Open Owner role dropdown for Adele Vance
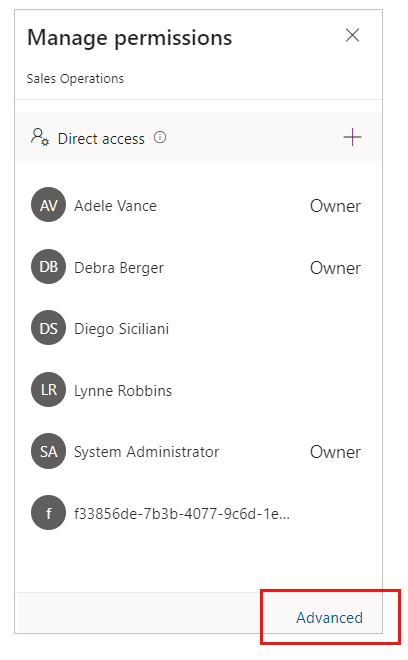 [x=335, y=206]
